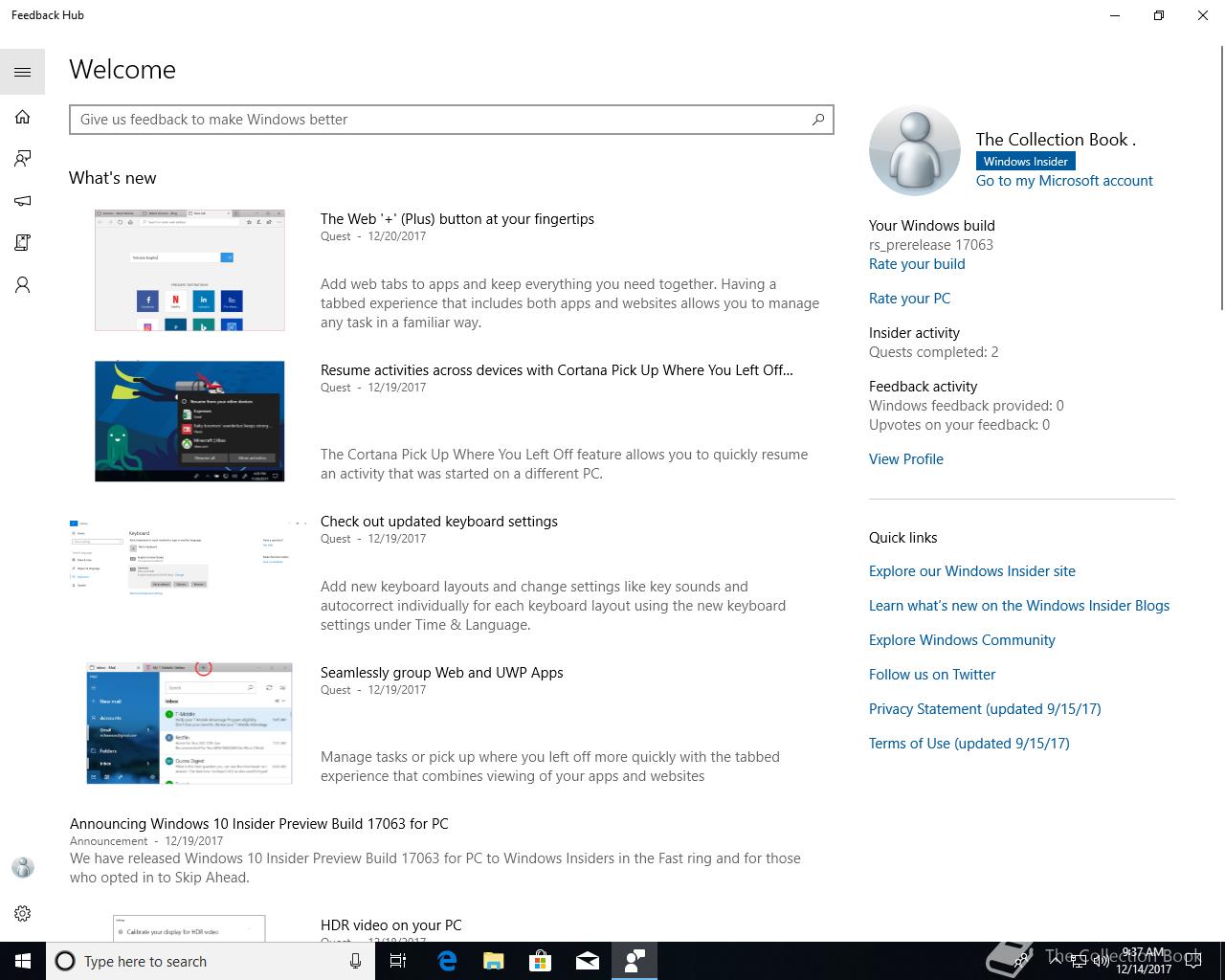Click the feedback search input field

tap(451, 120)
